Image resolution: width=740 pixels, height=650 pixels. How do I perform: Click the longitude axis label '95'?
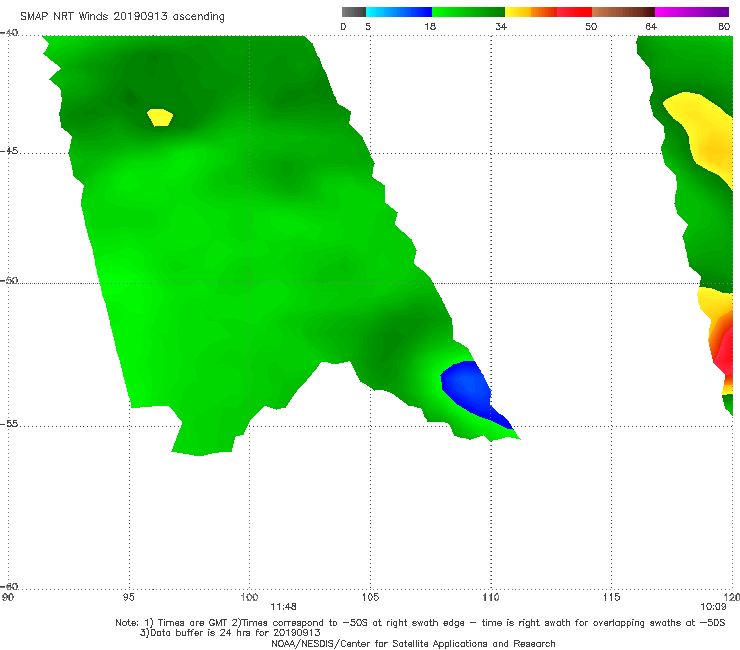[x=128, y=597]
